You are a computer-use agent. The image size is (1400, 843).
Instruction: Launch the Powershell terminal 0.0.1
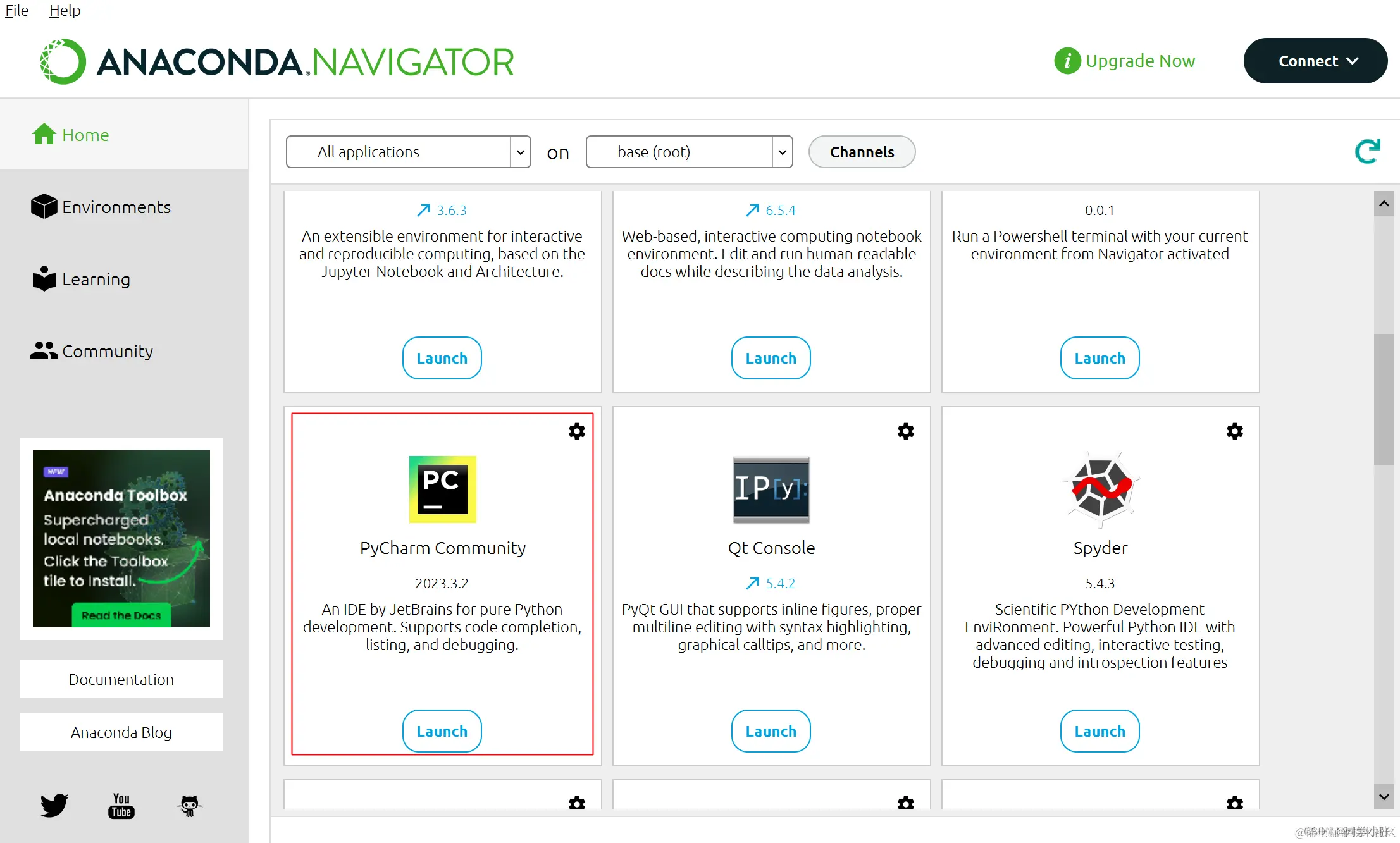point(1100,357)
